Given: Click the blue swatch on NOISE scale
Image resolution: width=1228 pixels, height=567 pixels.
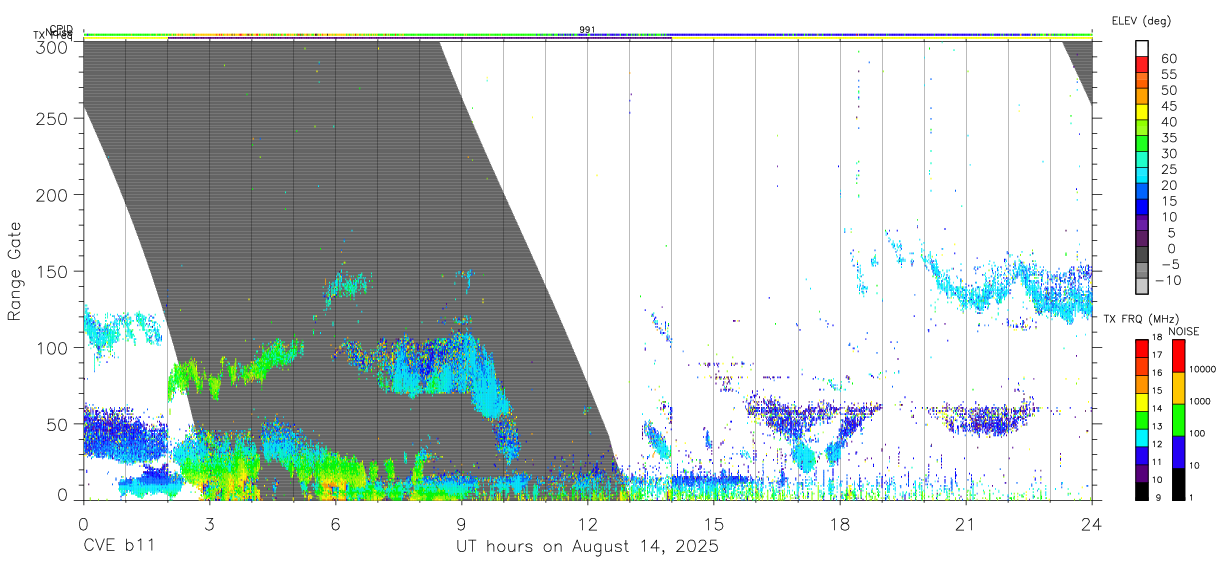Looking at the screenshot, I should (1177, 452).
